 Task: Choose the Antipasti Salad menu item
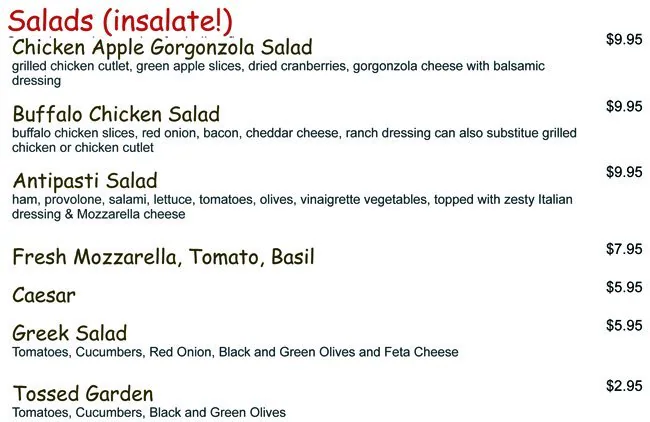tap(85, 180)
